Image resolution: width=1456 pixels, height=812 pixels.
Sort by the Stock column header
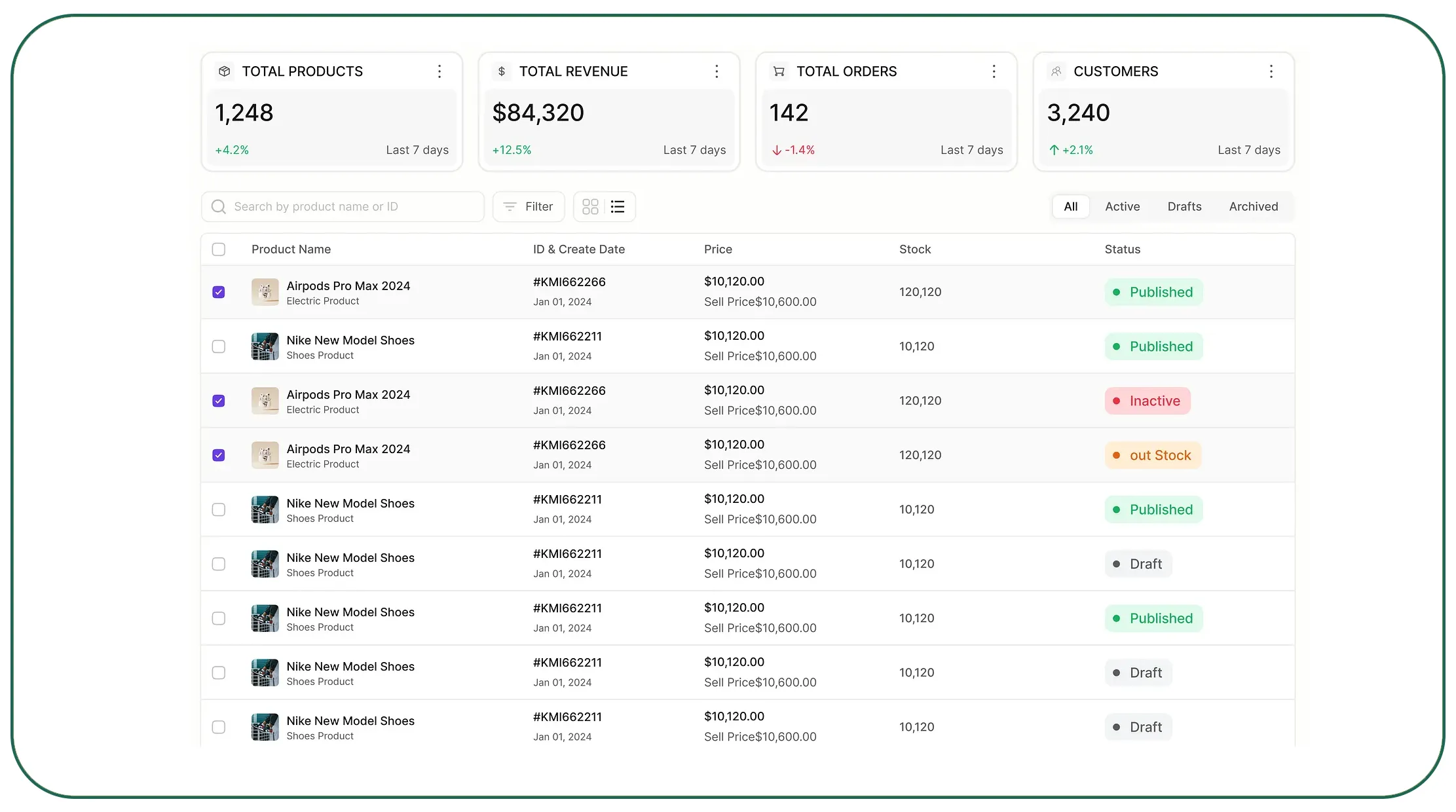(915, 249)
